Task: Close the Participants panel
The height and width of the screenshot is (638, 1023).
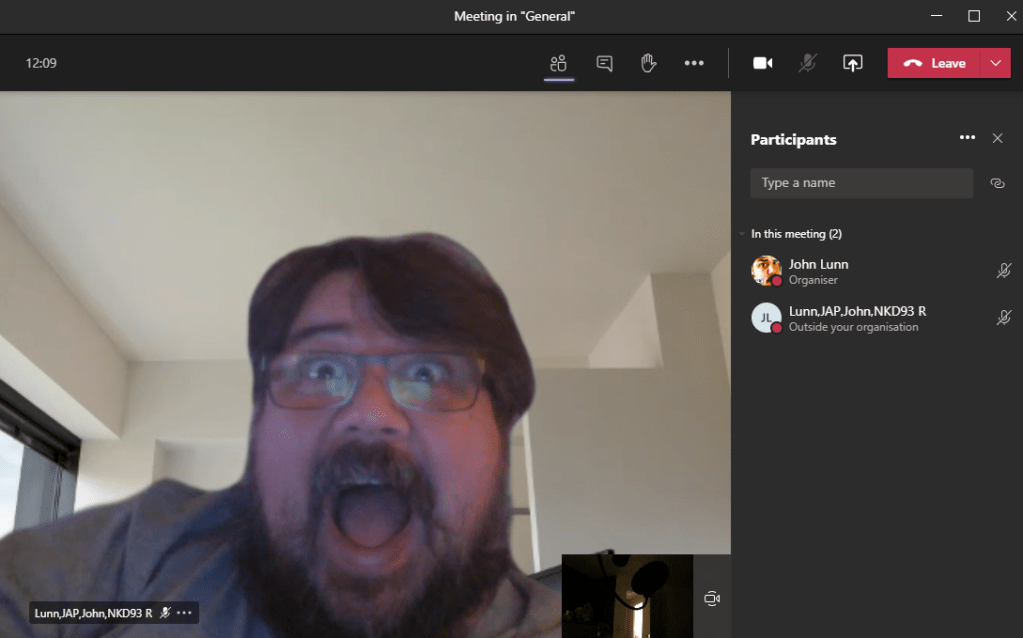Action: point(997,139)
